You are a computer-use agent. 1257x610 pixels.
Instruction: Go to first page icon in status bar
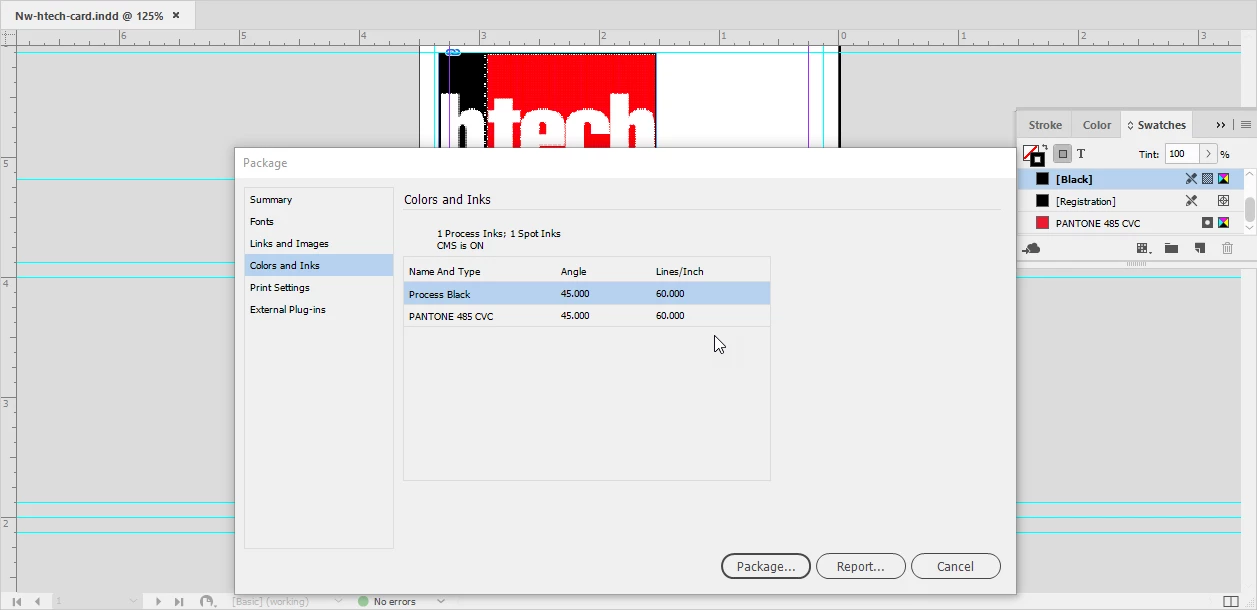(17, 601)
